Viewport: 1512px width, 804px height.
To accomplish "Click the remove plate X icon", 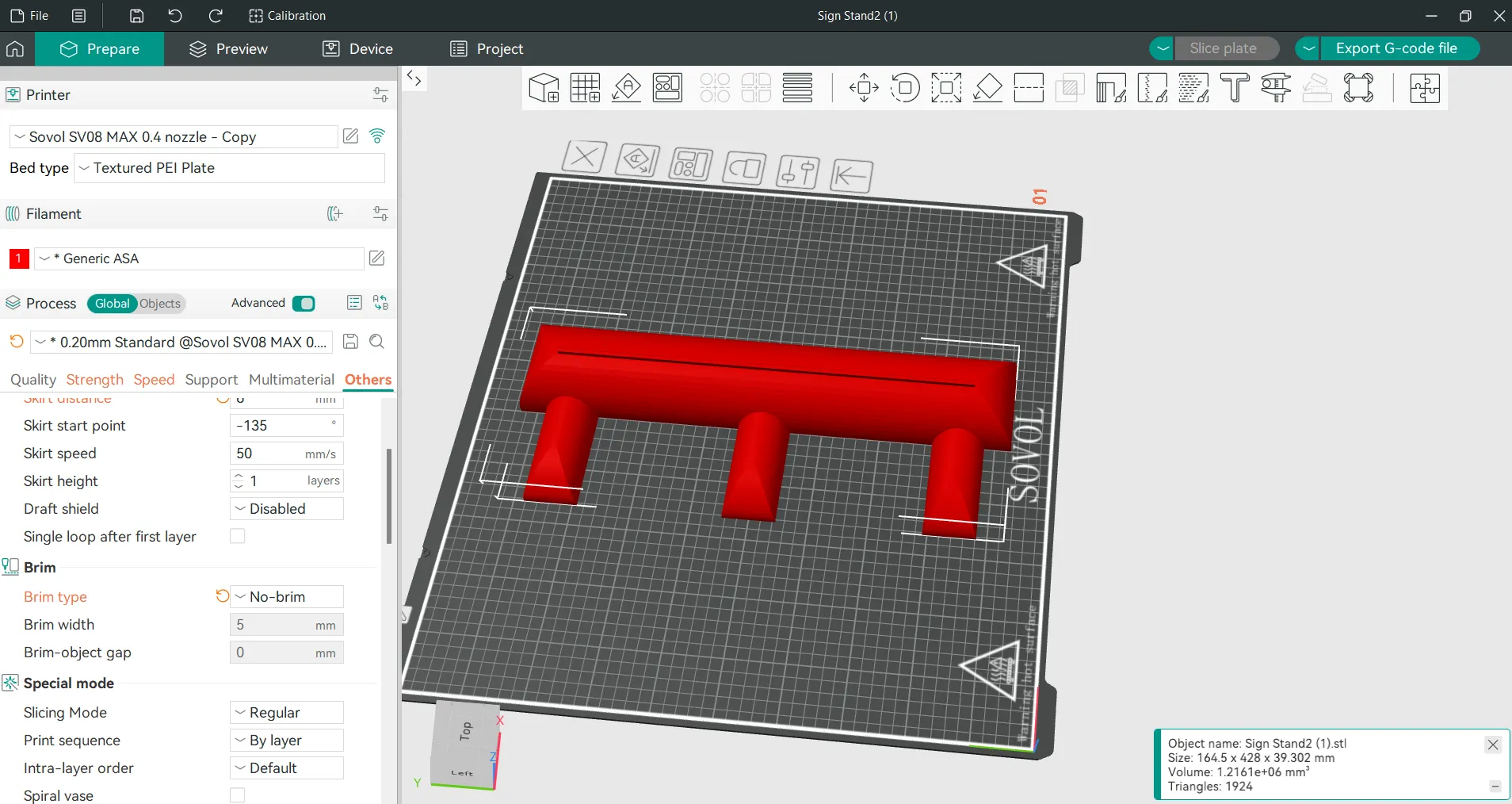I will coord(584,156).
